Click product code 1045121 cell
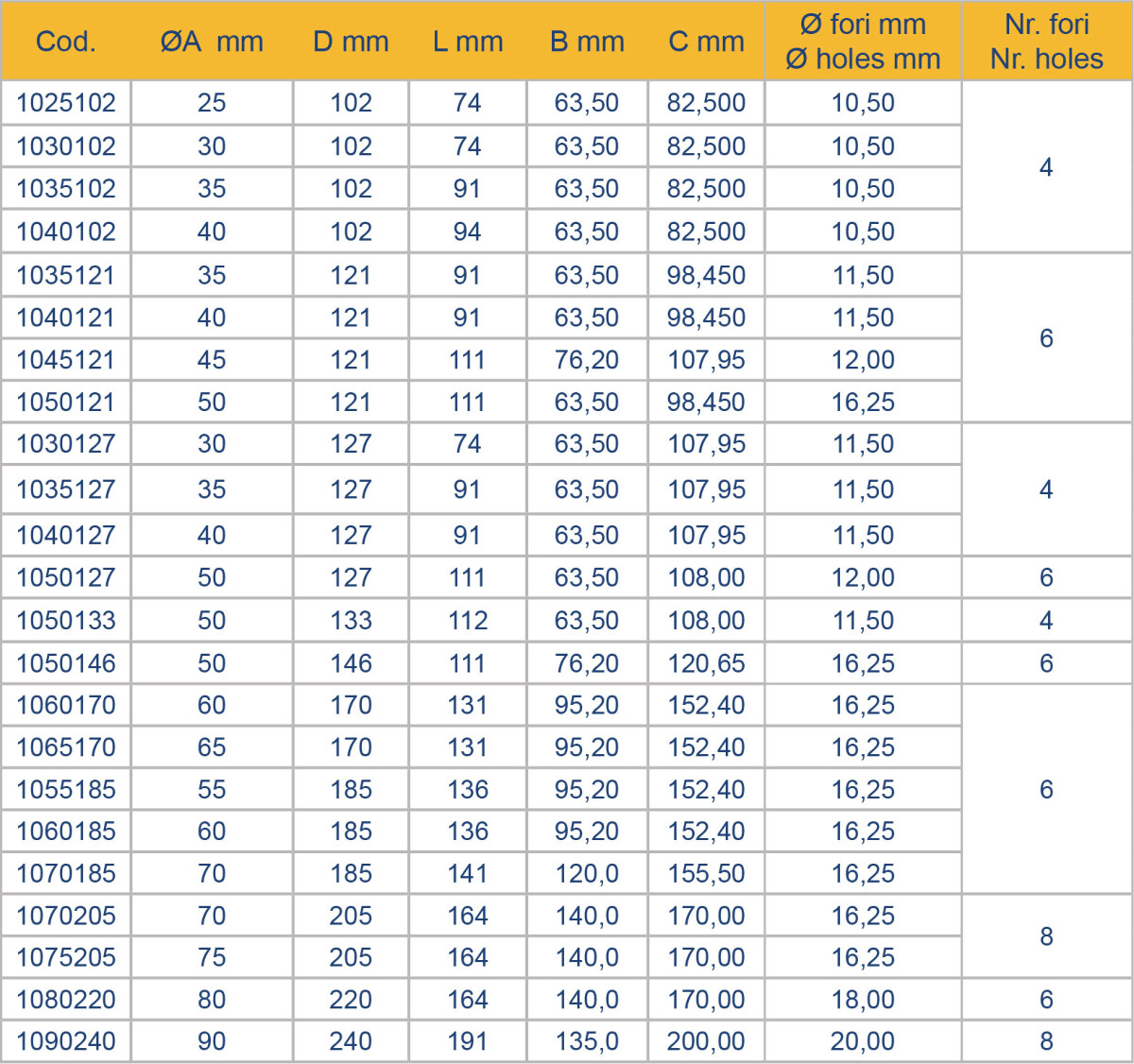 click(66, 360)
